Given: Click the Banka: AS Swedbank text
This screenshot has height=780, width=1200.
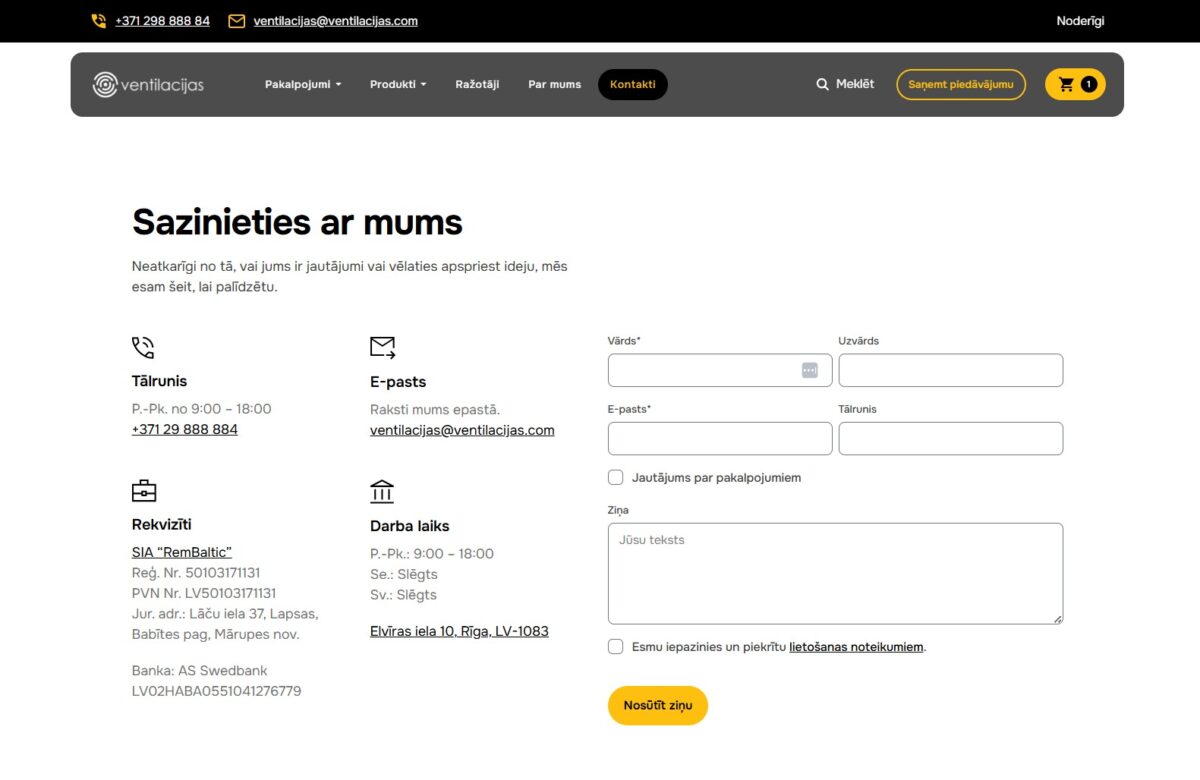Looking at the screenshot, I should [x=200, y=671].
